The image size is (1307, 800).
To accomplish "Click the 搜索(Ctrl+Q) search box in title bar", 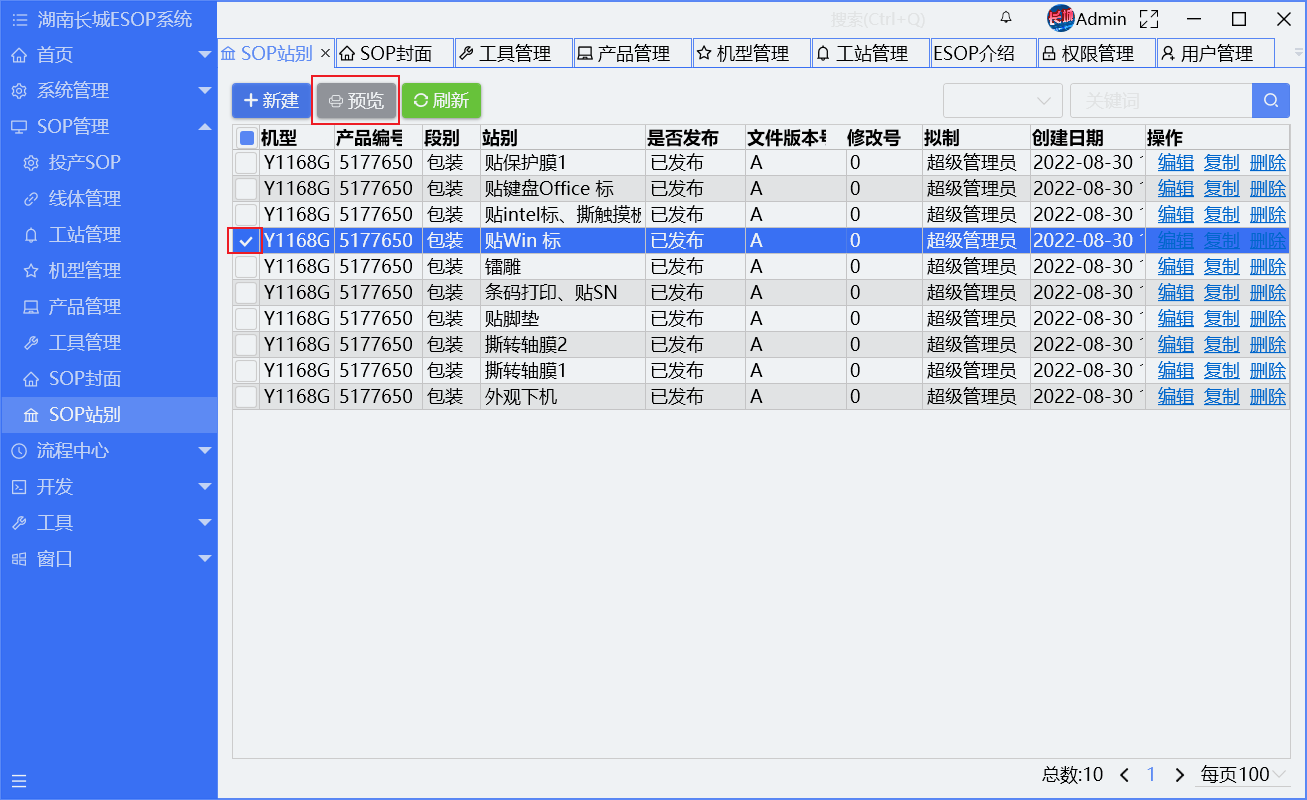I will coord(878,19).
